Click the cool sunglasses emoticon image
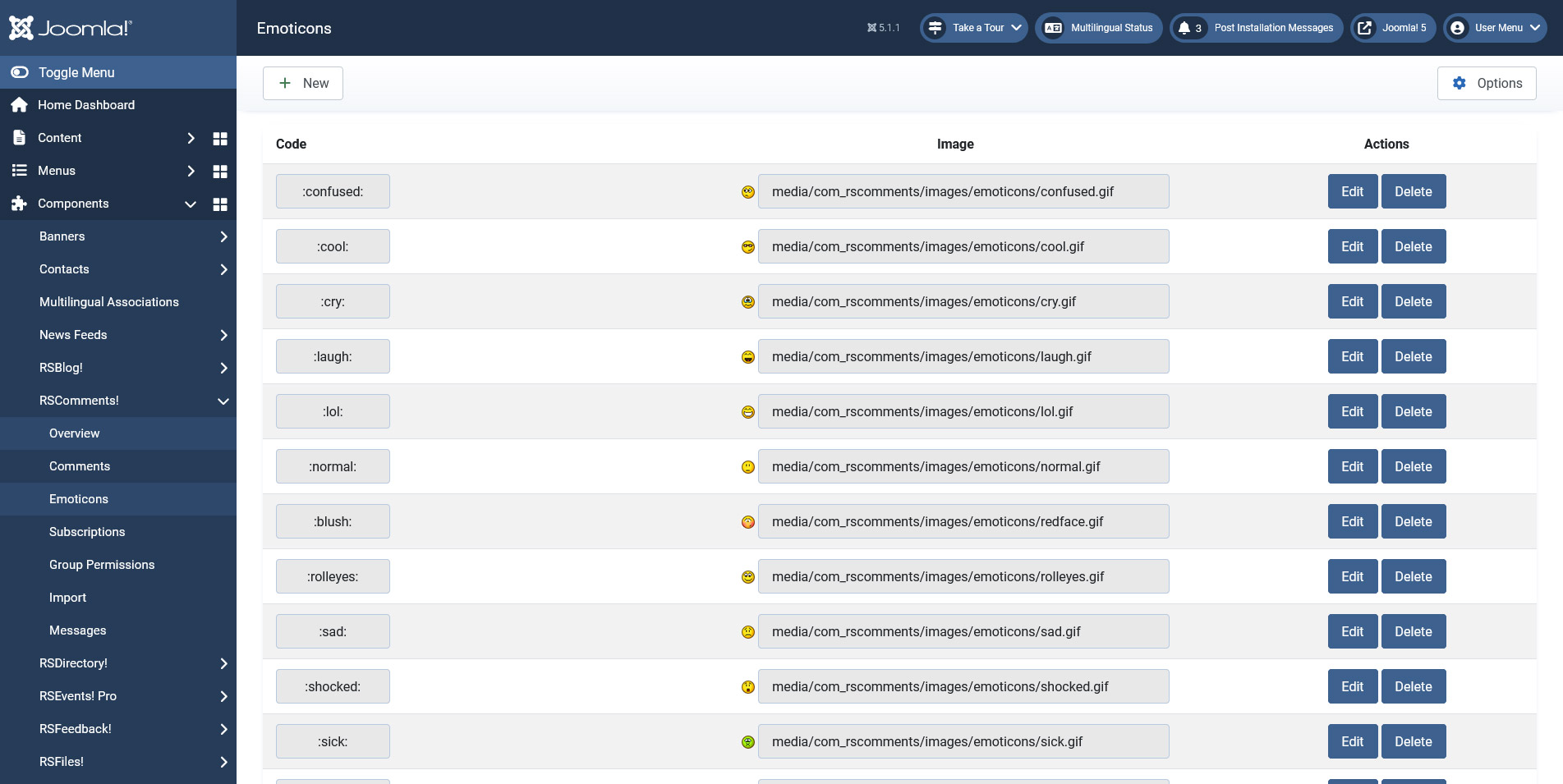 click(x=748, y=247)
